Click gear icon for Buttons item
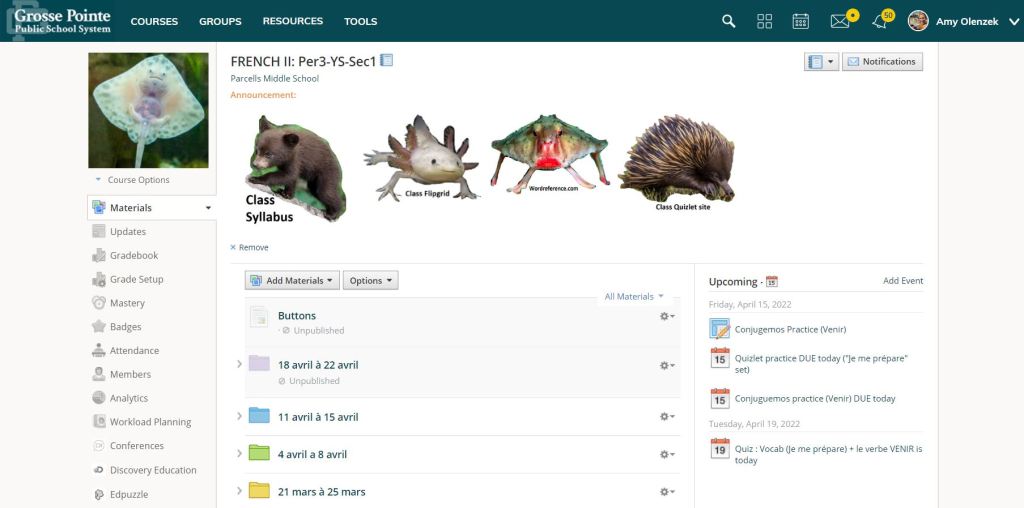Viewport: 1024px width, 508px height. point(666,316)
